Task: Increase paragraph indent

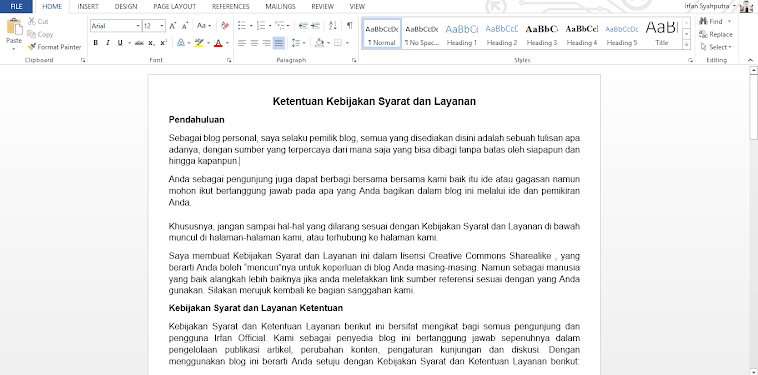Action: click(x=315, y=26)
